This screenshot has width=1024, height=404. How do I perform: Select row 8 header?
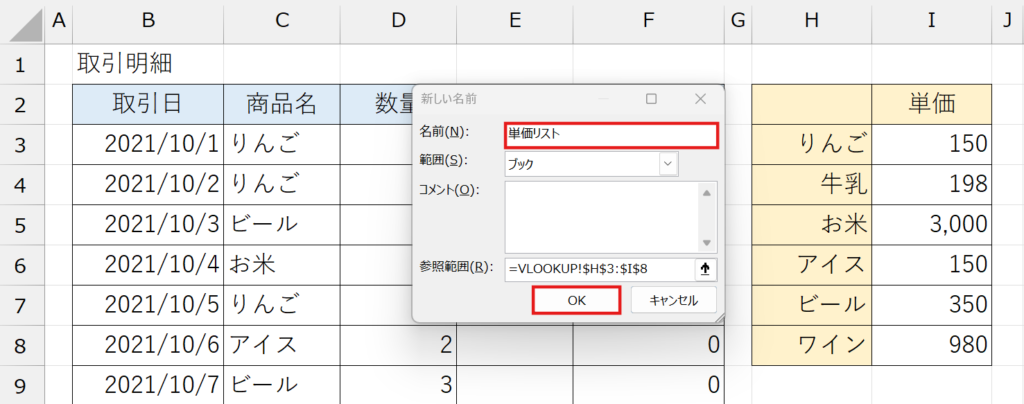23,345
